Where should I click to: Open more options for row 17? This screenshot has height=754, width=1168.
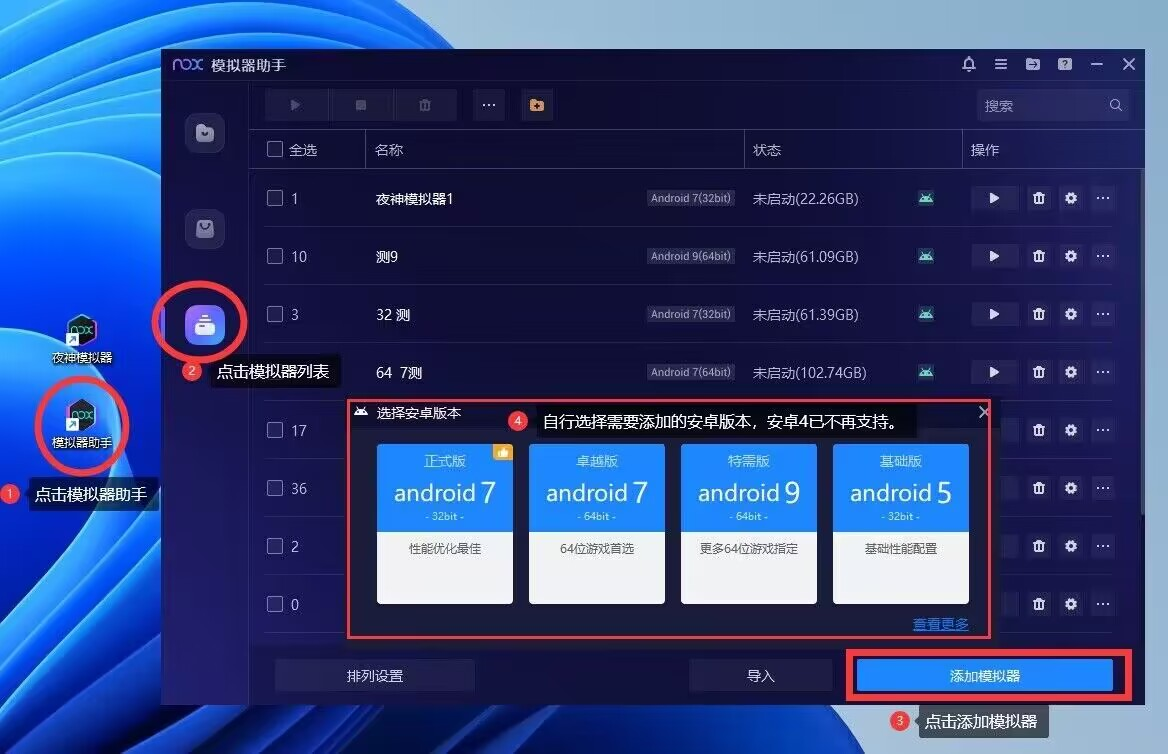pos(1103,430)
